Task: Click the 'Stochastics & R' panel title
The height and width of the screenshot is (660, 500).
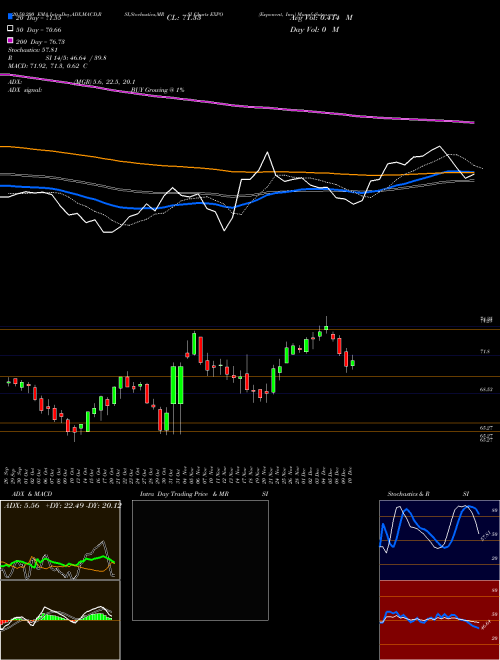Action: coord(409,494)
